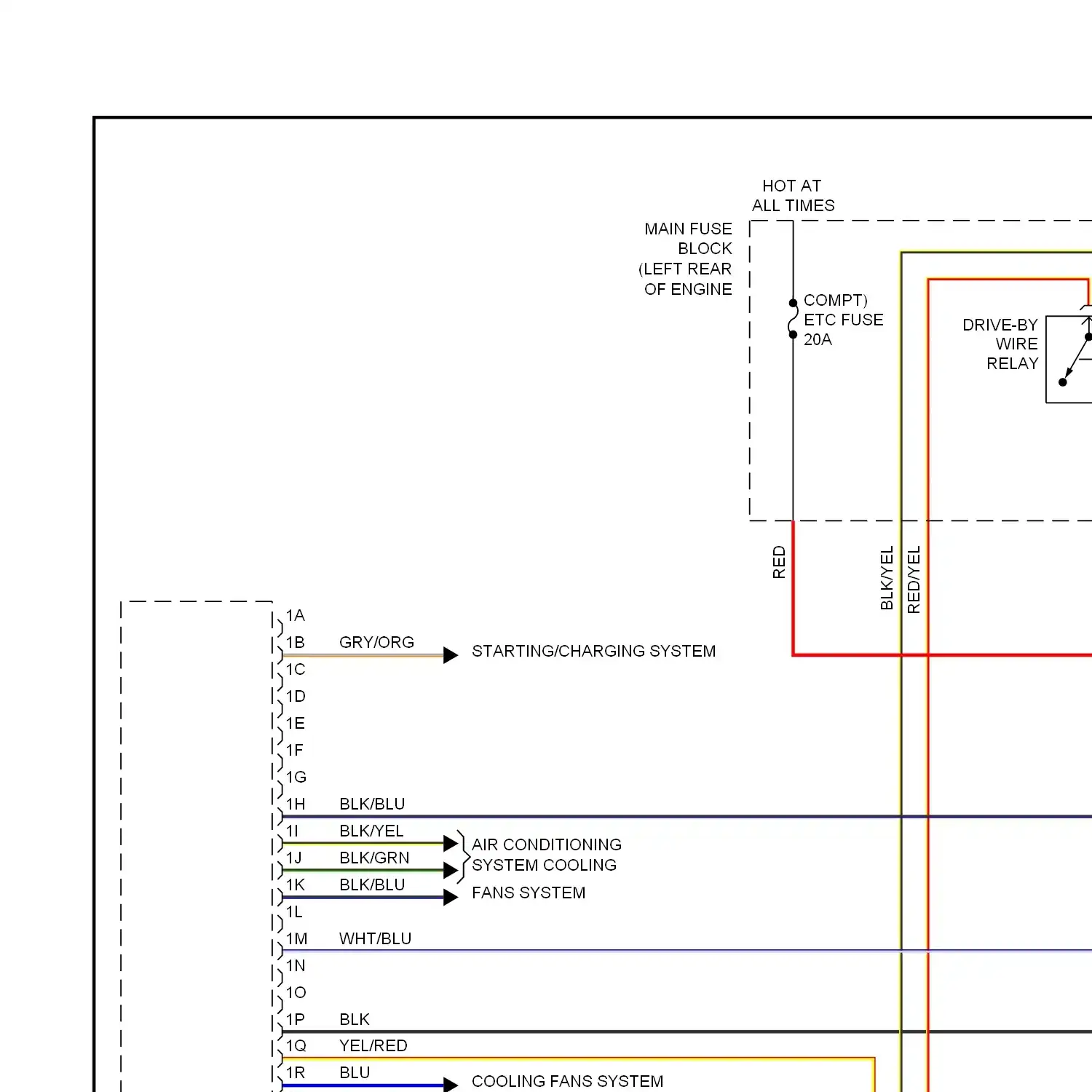
Task: Click the "FANS SYSTEM" text under SYSTEM COOLING
Action: coord(529,893)
